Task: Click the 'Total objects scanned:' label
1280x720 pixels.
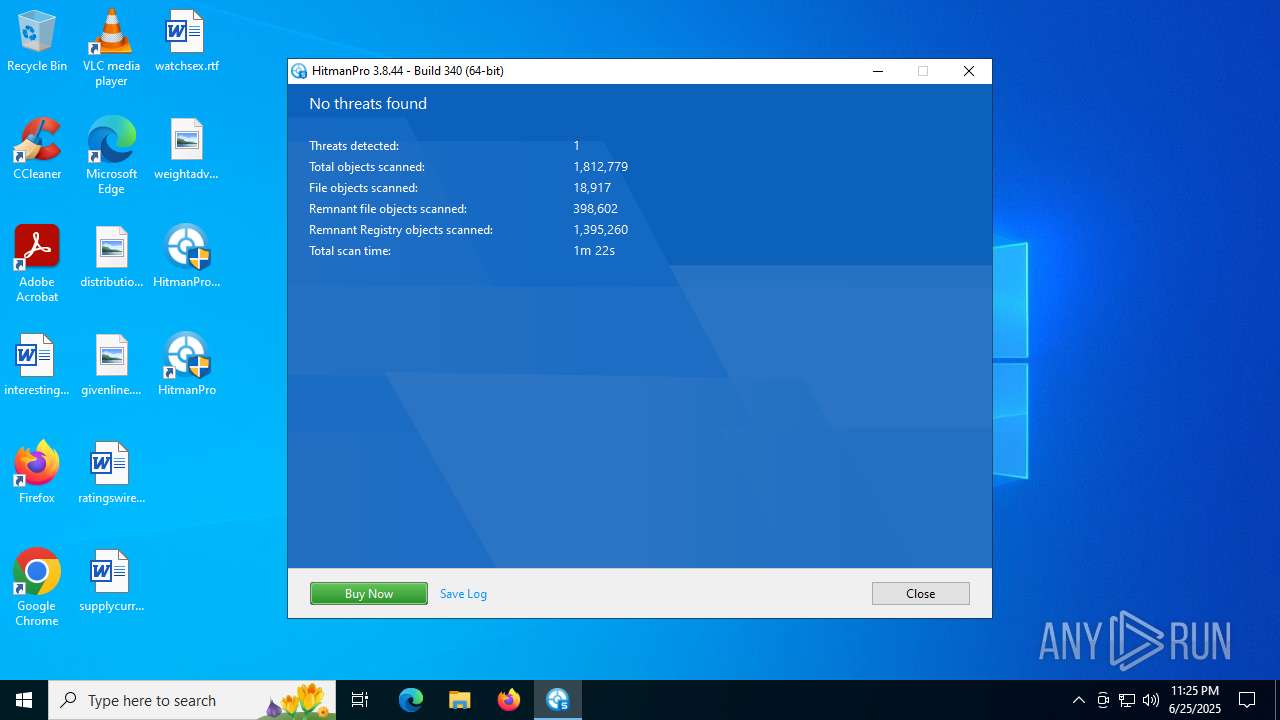Action: point(367,167)
